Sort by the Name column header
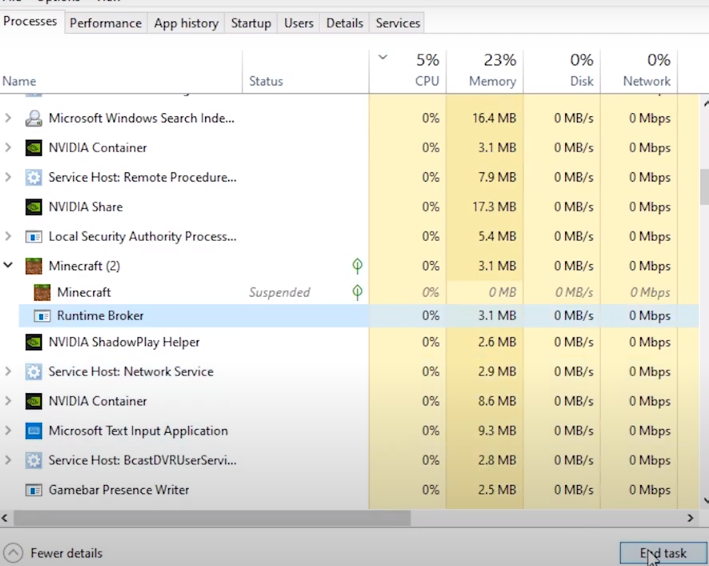Screen dimensions: 709x566 [x=121, y=71]
